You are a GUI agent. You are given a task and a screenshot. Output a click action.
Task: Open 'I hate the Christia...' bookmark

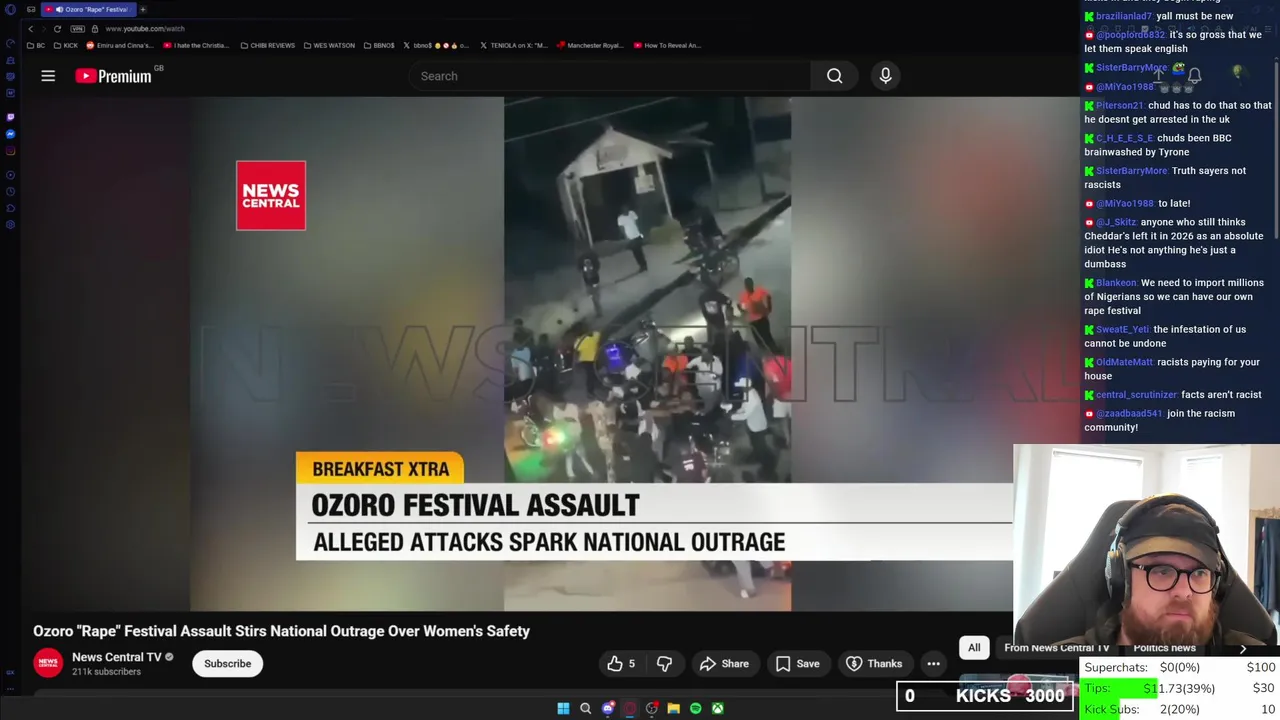click(197, 45)
